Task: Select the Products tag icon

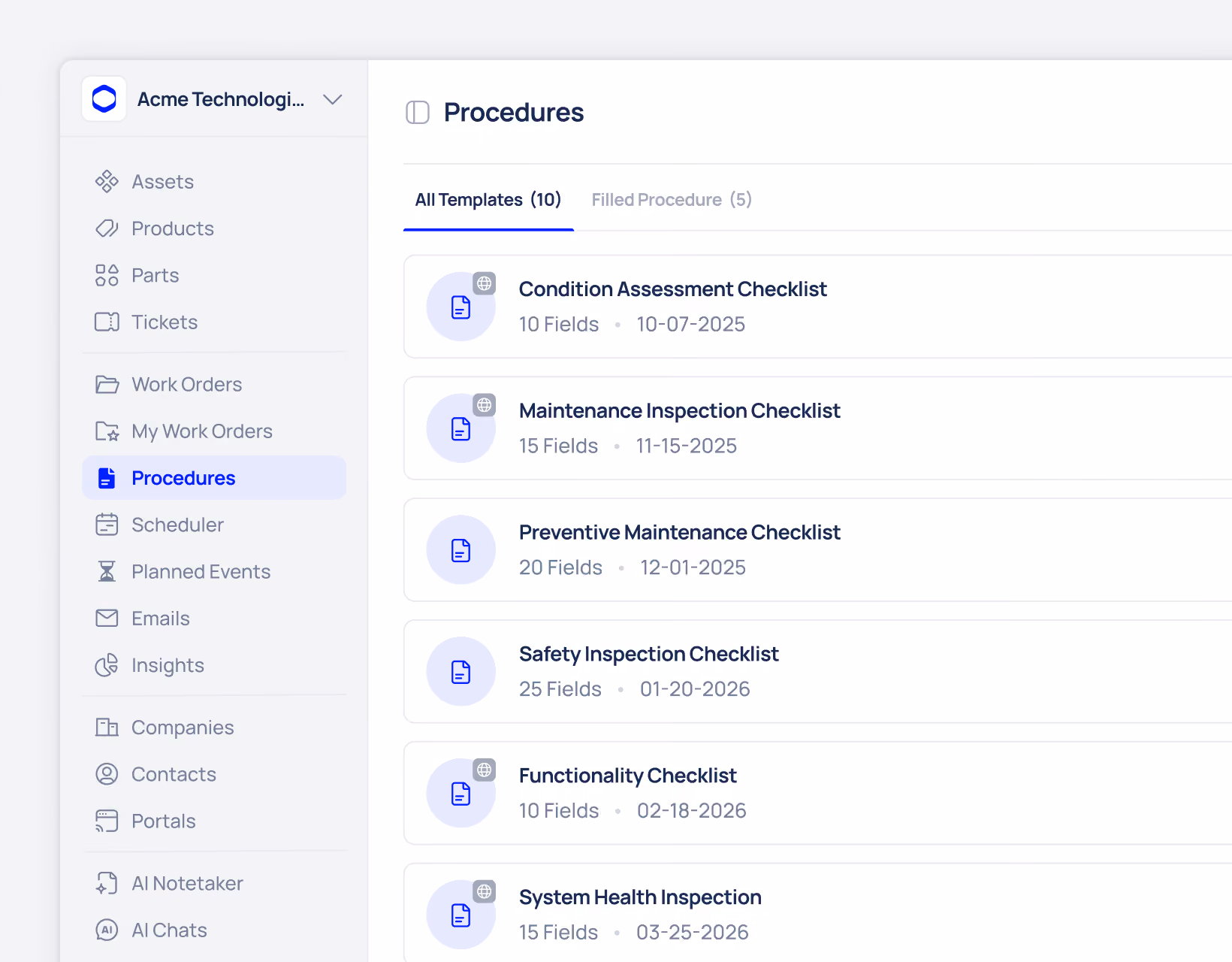Action: pyautogui.click(x=107, y=228)
